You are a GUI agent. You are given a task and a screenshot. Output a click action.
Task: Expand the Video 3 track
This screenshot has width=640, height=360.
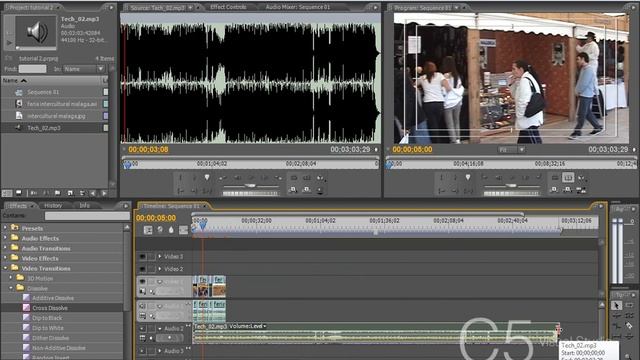160,256
